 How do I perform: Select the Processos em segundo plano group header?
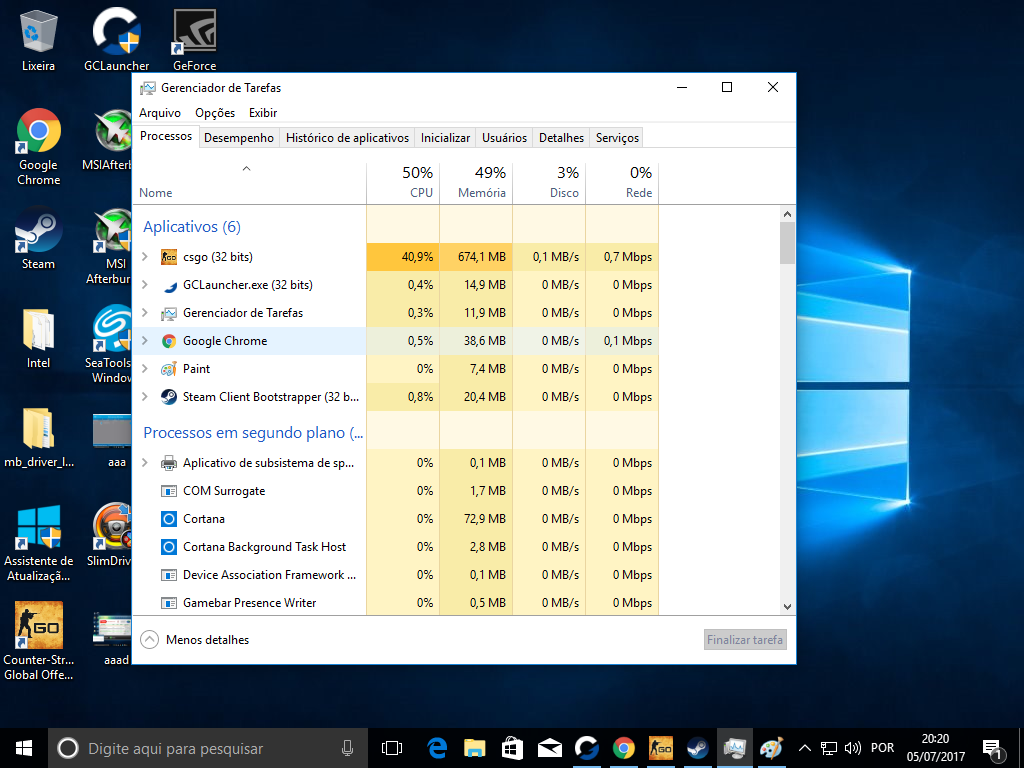253,433
